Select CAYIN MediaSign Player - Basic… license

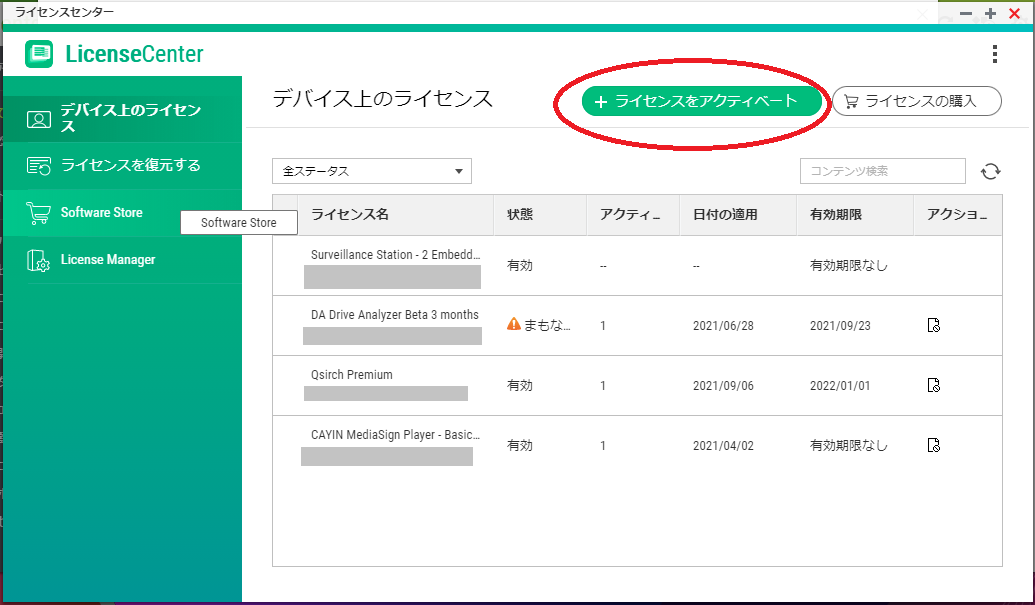[395, 435]
